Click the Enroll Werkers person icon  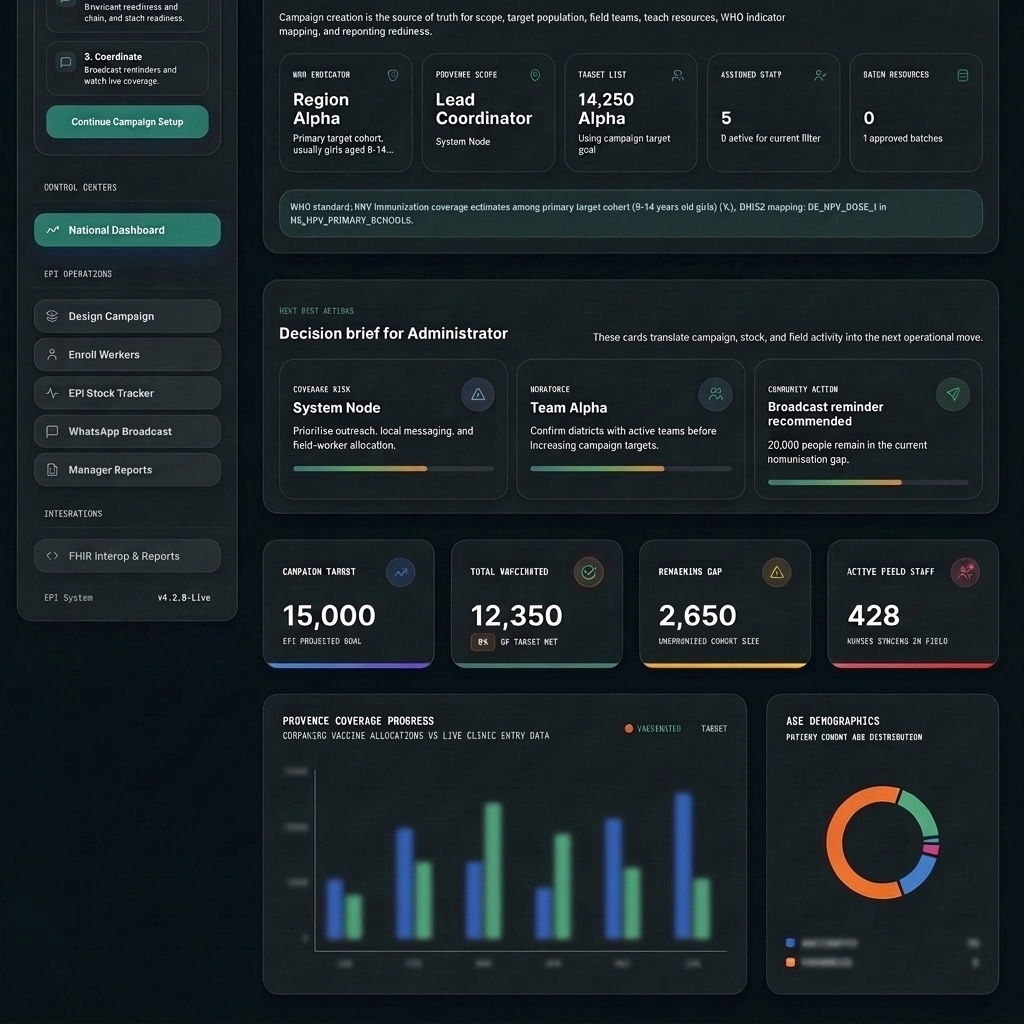52,355
